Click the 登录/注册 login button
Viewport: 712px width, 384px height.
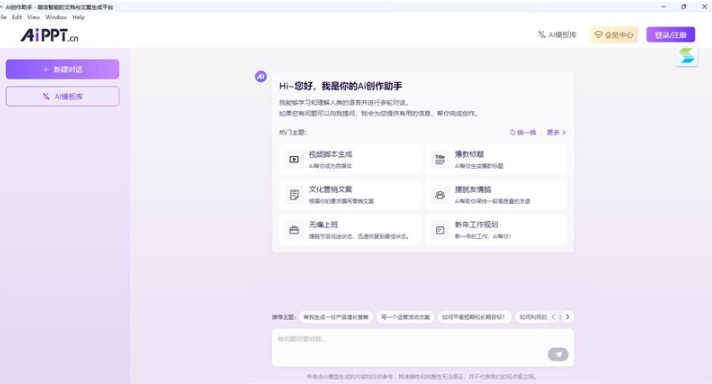(671, 35)
